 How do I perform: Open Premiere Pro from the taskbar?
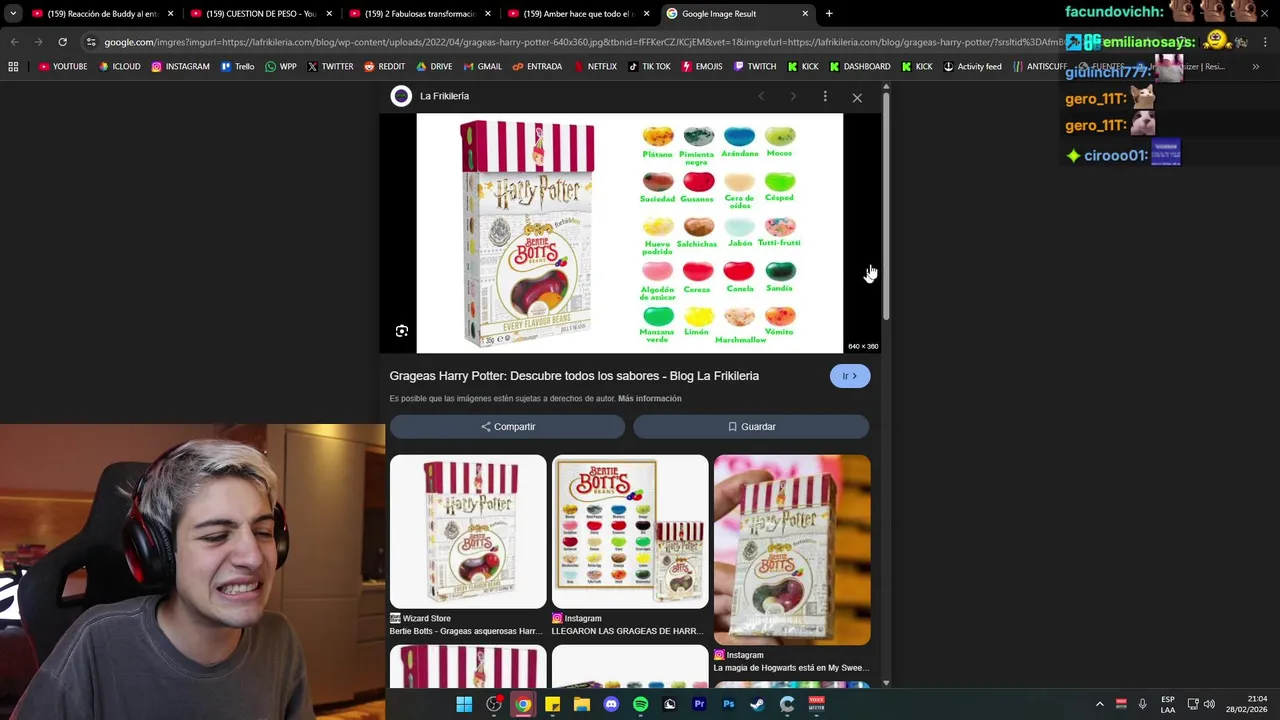[699, 704]
